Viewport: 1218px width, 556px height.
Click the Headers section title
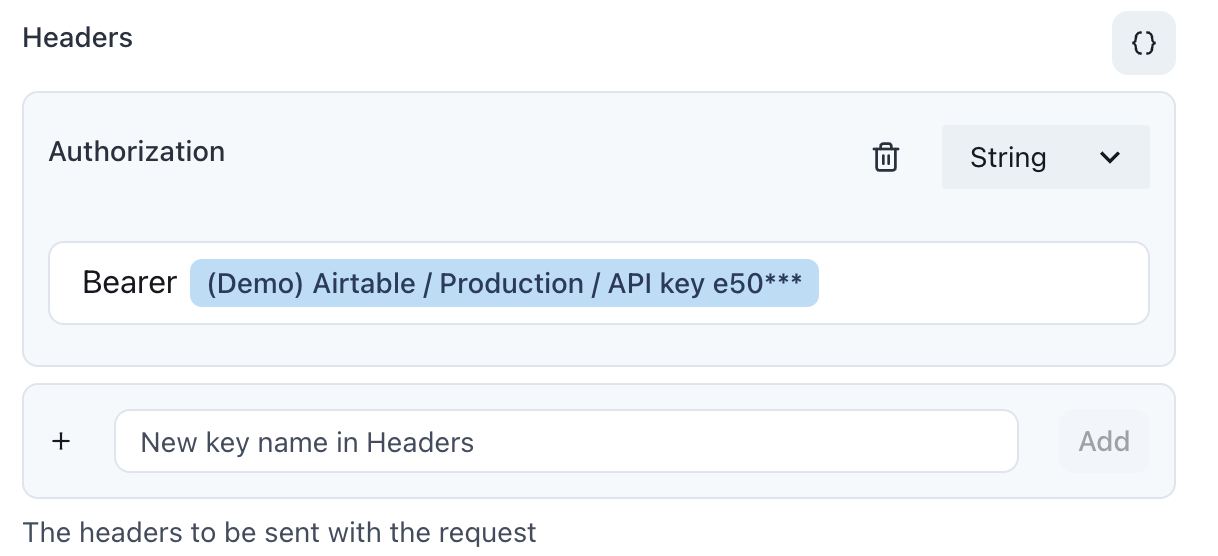click(x=78, y=38)
